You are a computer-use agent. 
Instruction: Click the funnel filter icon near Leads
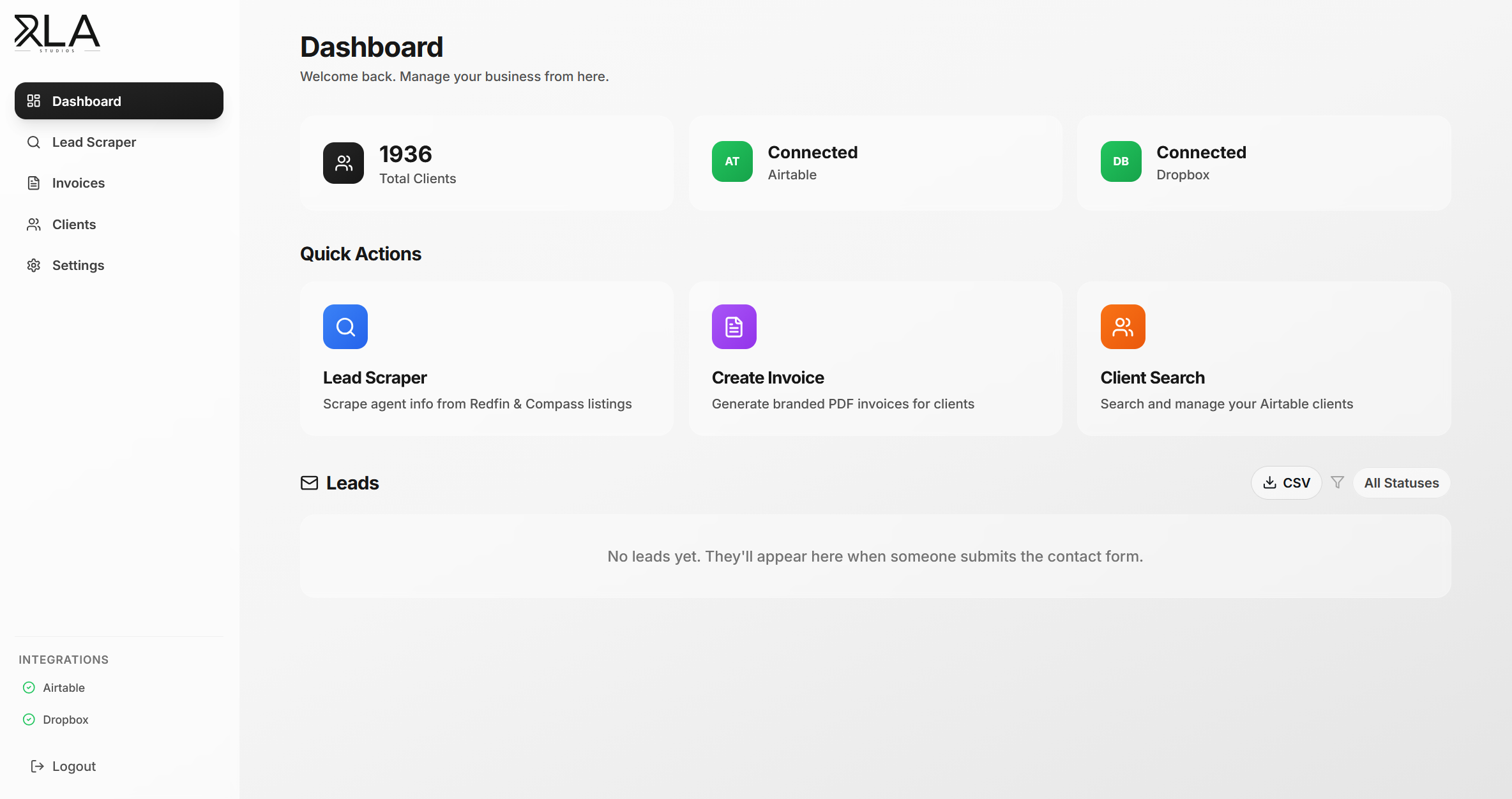(1337, 482)
